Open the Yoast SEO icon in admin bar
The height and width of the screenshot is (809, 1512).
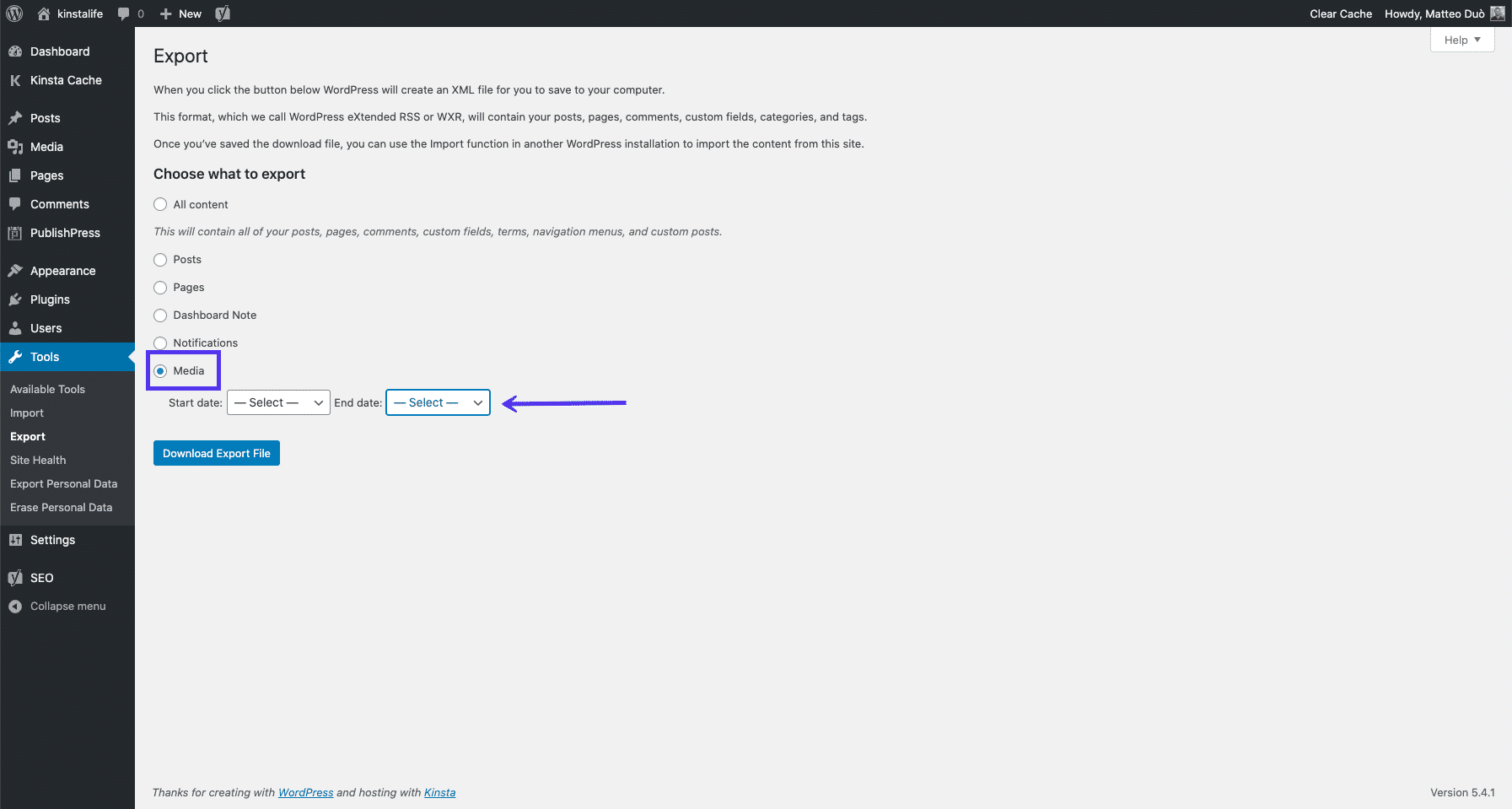(x=223, y=13)
